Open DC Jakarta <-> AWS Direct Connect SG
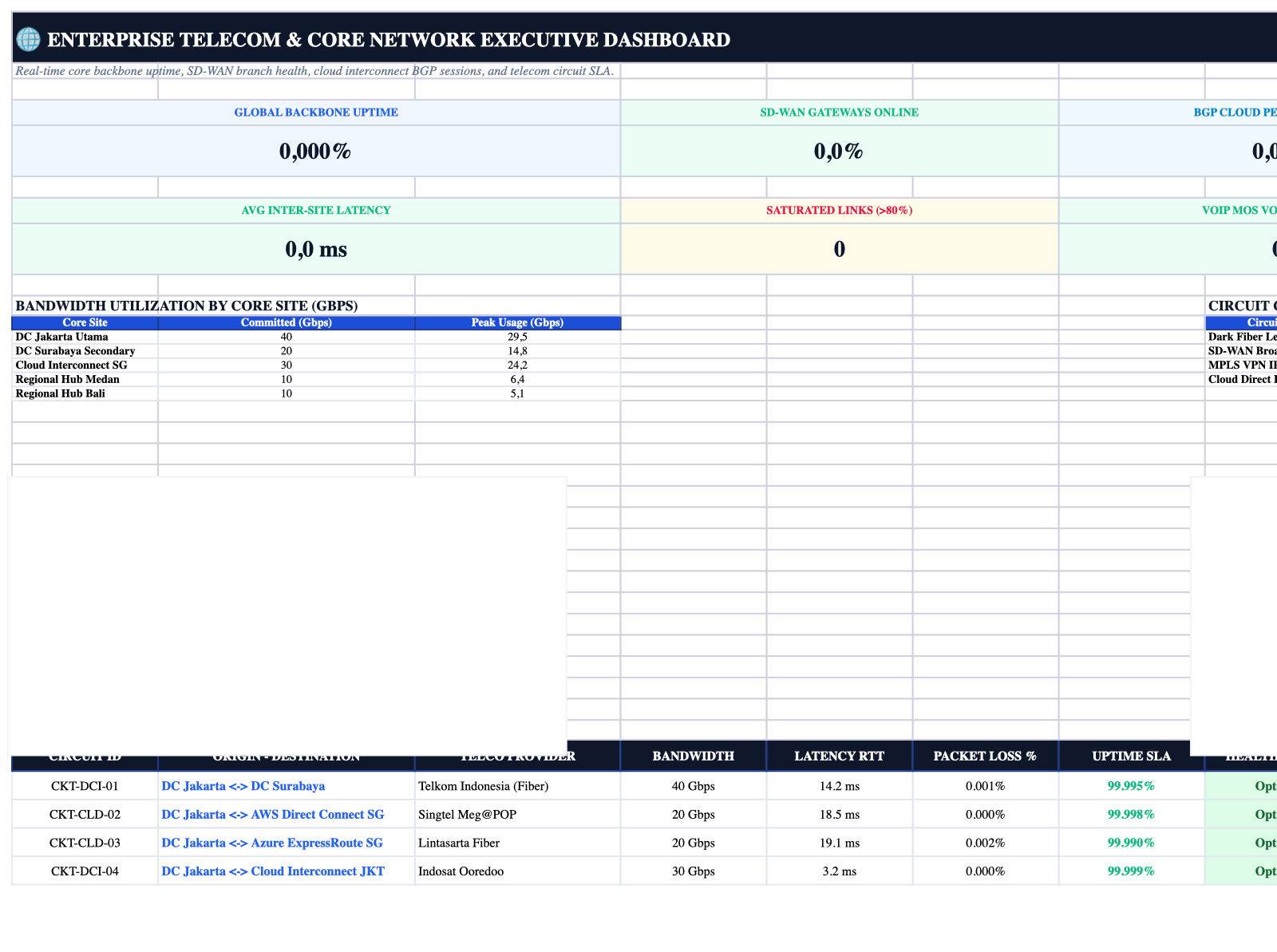The image size is (1277, 952). [x=273, y=815]
